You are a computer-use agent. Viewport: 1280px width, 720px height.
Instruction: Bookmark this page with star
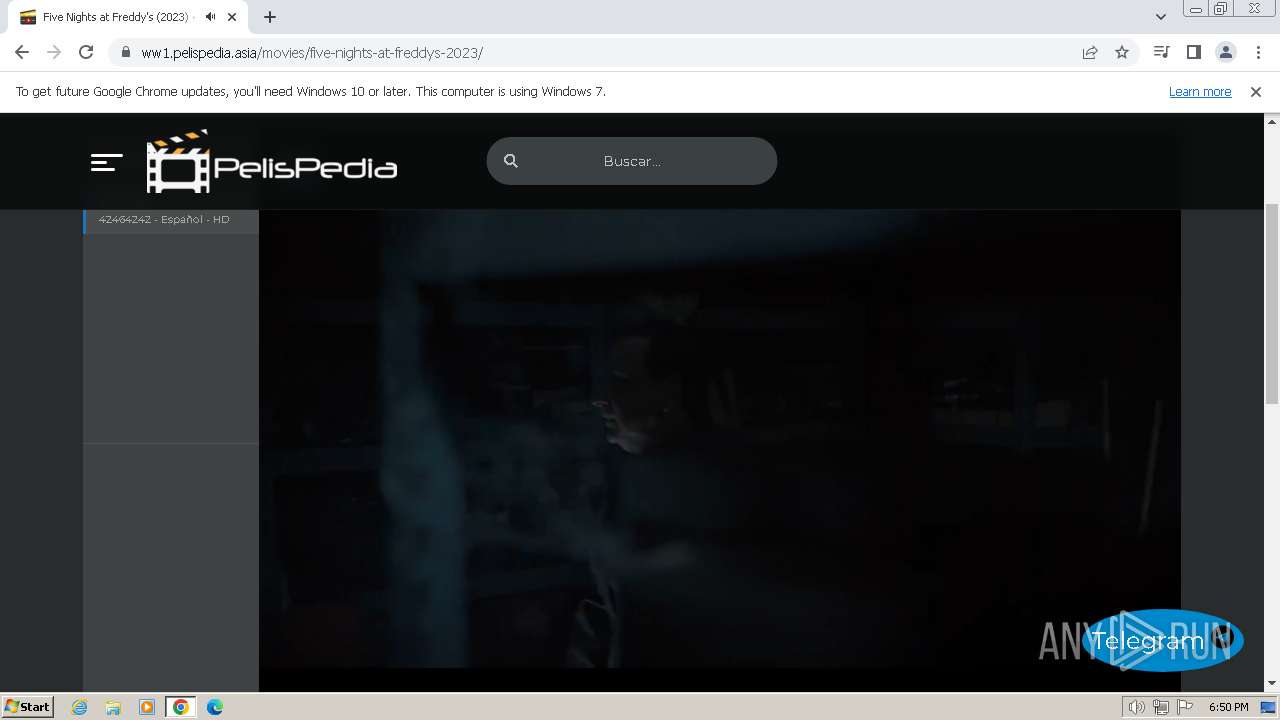point(1122,53)
